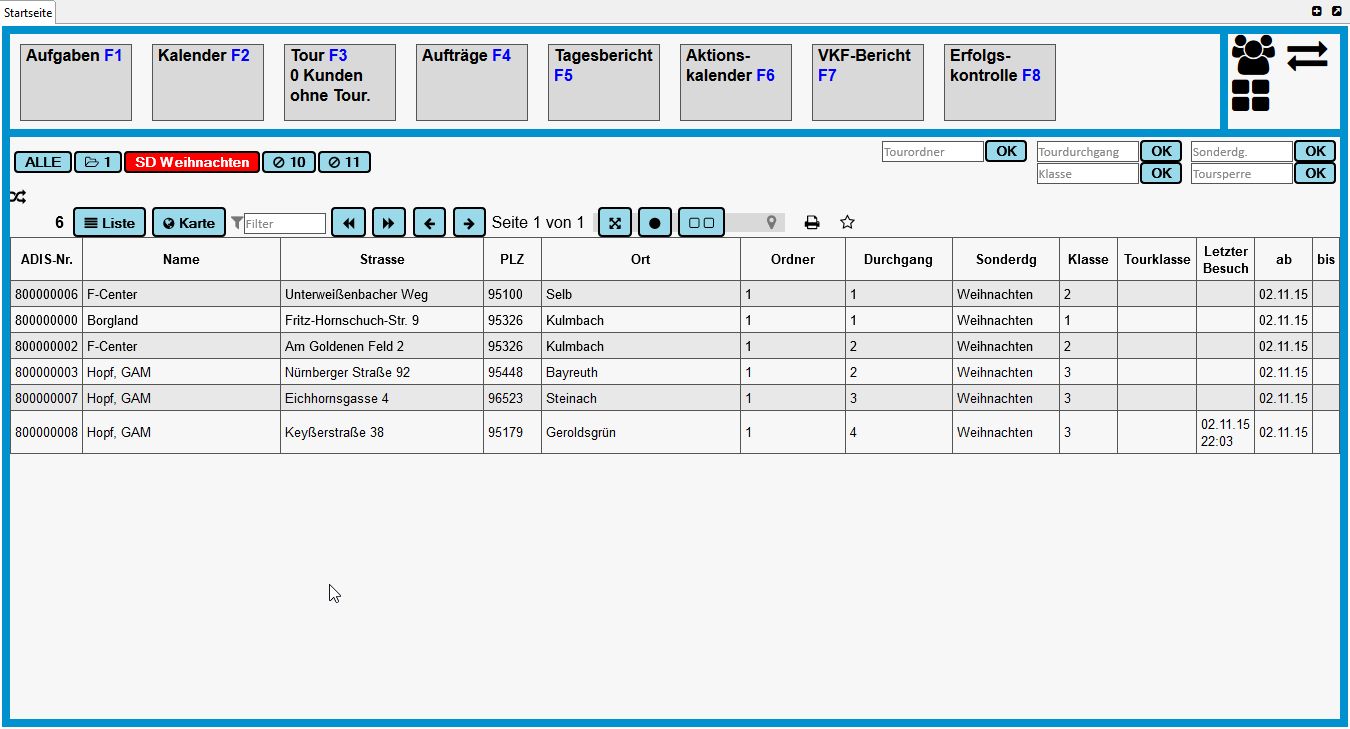Select the Borgland customer row
This screenshot has height=729, width=1350.
tap(180, 321)
